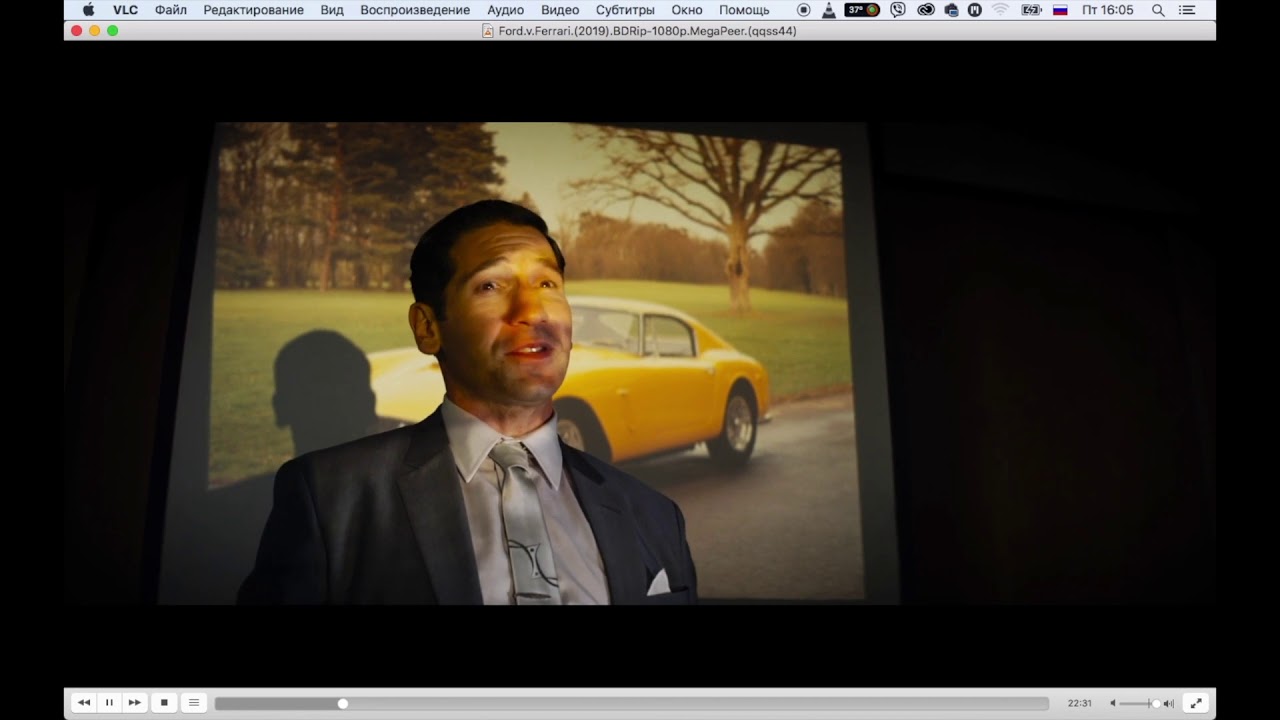This screenshot has height=720, width=1280.
Task: Click the screen recording stop icon
Action: click(804, 10)
